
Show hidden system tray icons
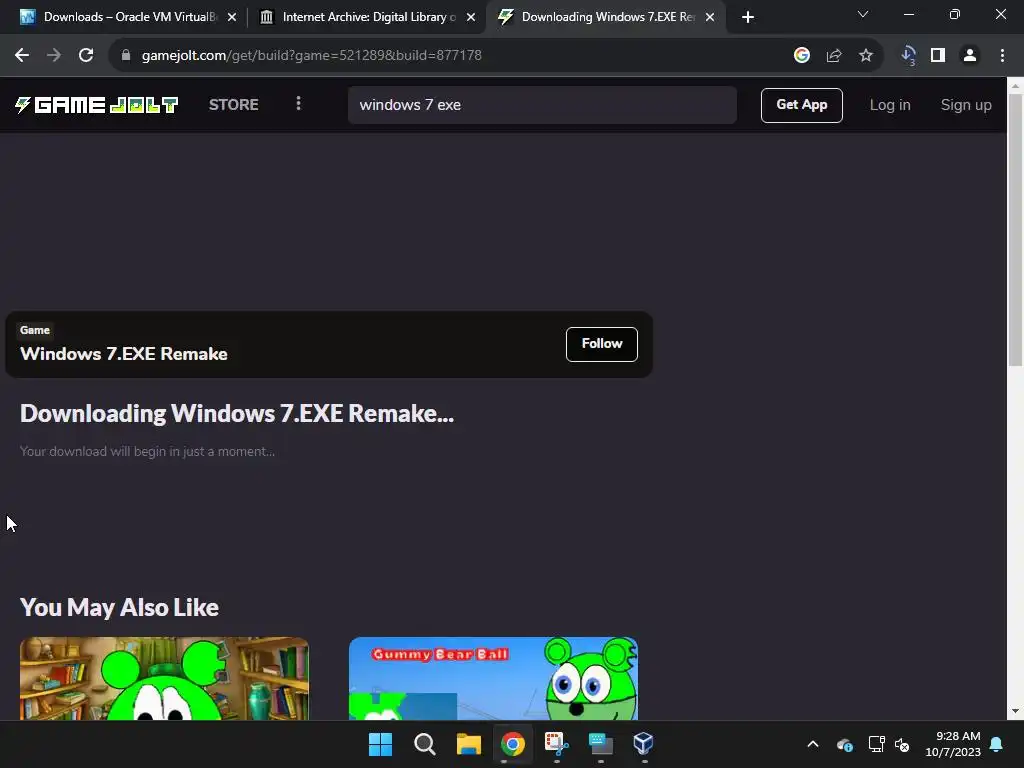813,744
